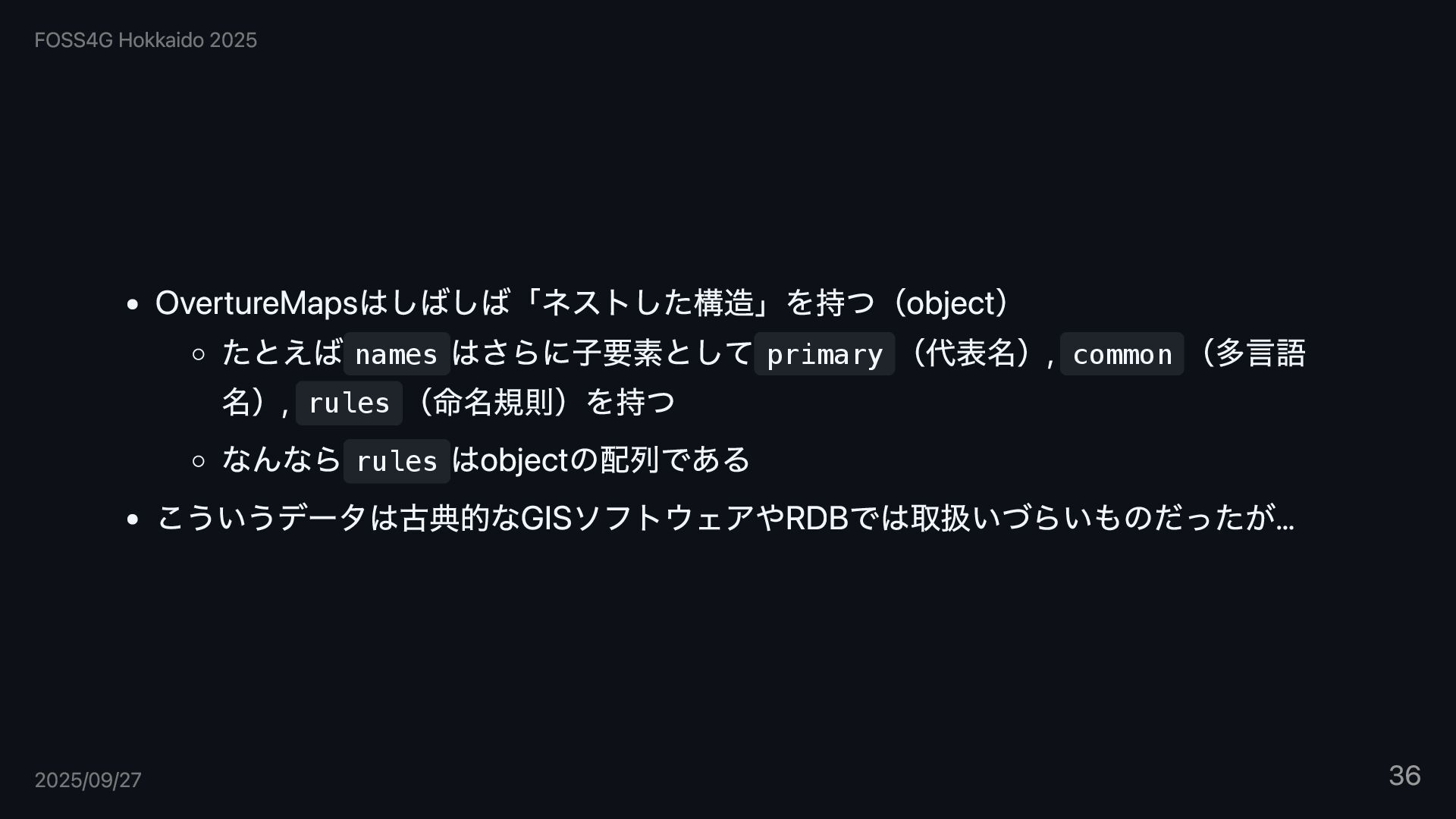The height and width of the screenshot is (819, 1456).
Task: Click the '命名規則' parenthetical text
Action: [x=493, y=402]
